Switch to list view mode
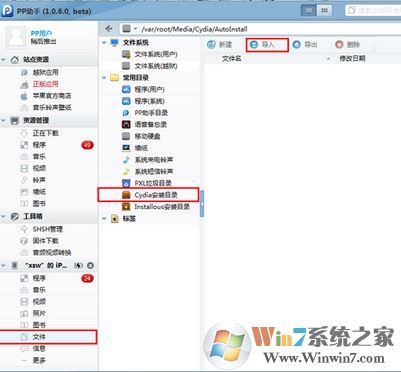Screen dimensions: 401x372 [309, 11]
